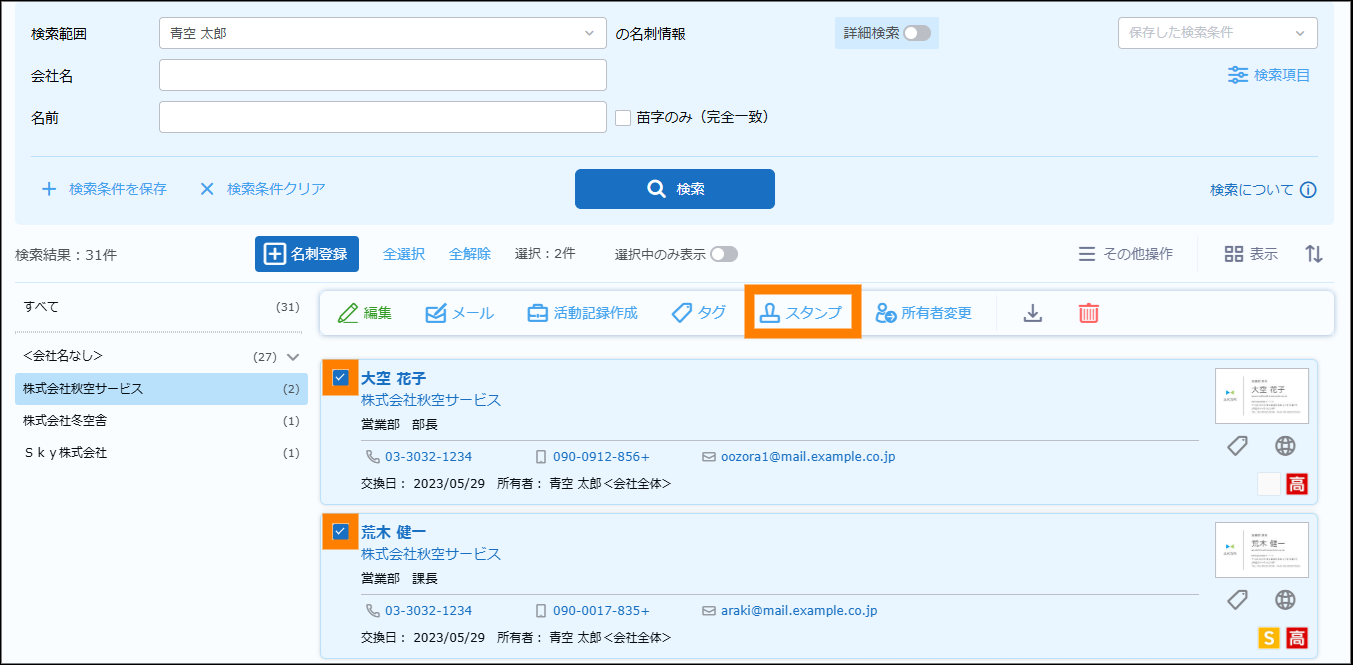
Task: Click the red trash delete icon
Action: pos(1088,313)
